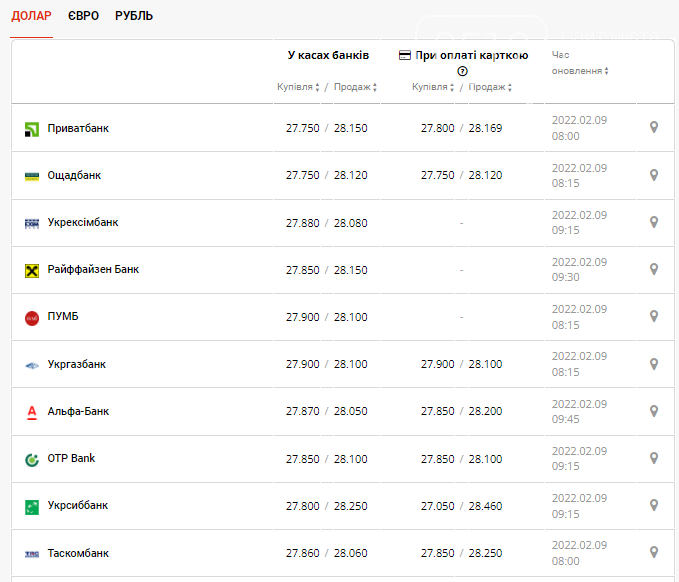
Task: Show Укргазбанк location pin
Action: point(654,364)
